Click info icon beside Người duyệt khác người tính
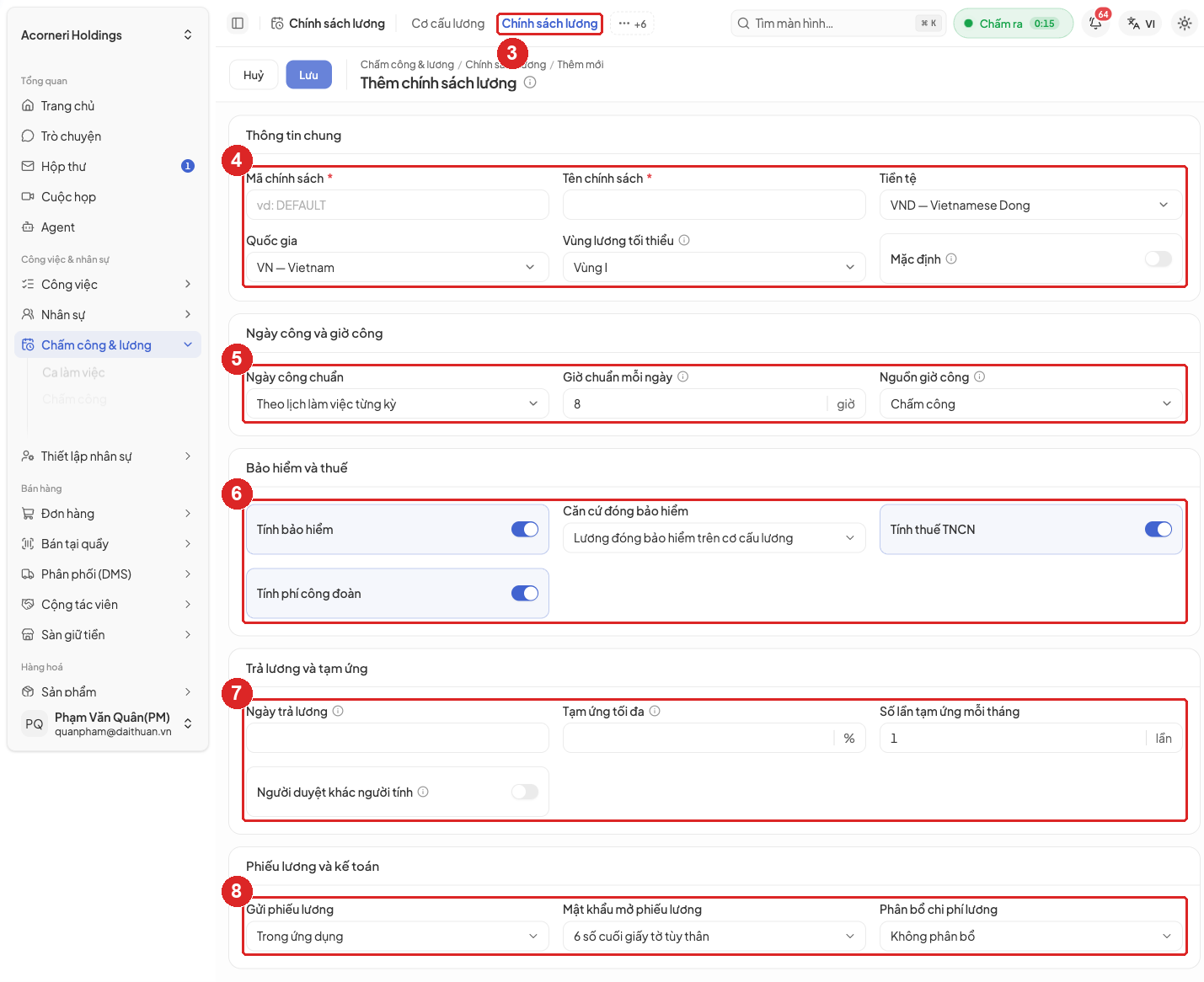 (x=423, y=792)
